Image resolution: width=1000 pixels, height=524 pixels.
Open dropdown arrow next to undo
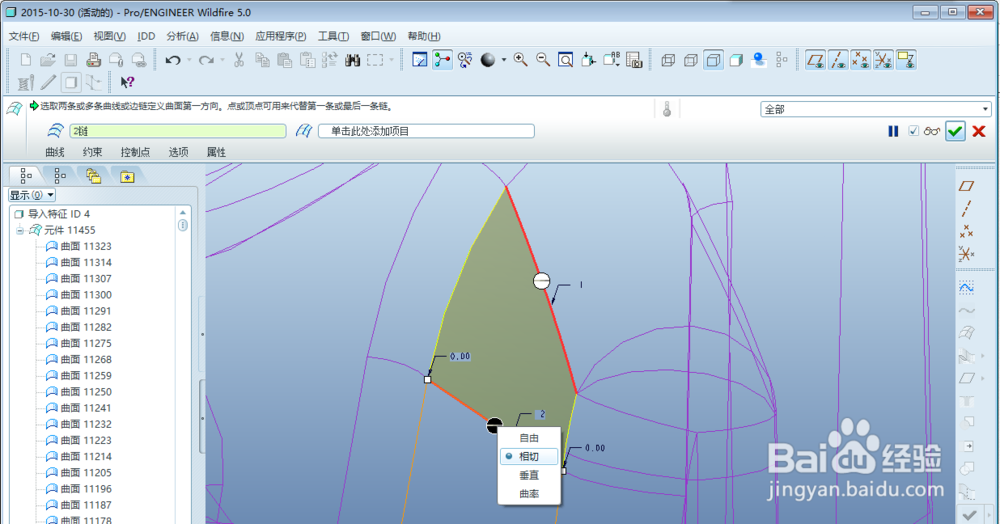[189, 60]
